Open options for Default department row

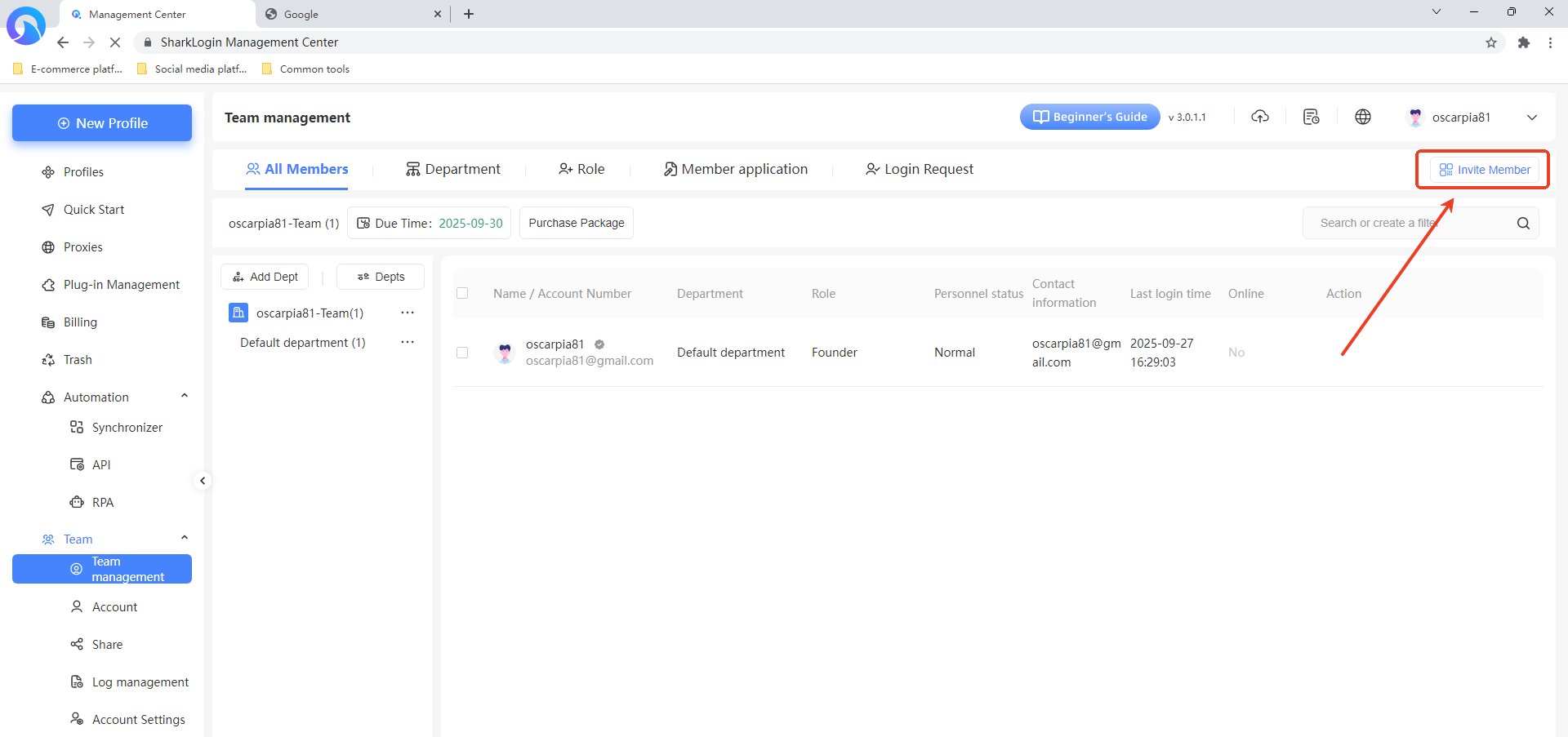408,342
